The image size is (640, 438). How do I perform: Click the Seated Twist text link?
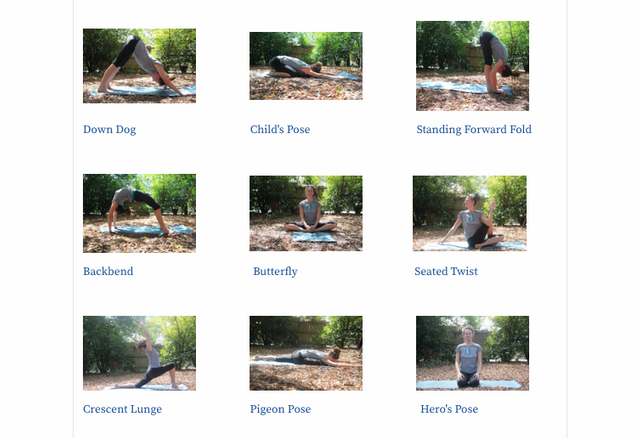click(446, 271)
